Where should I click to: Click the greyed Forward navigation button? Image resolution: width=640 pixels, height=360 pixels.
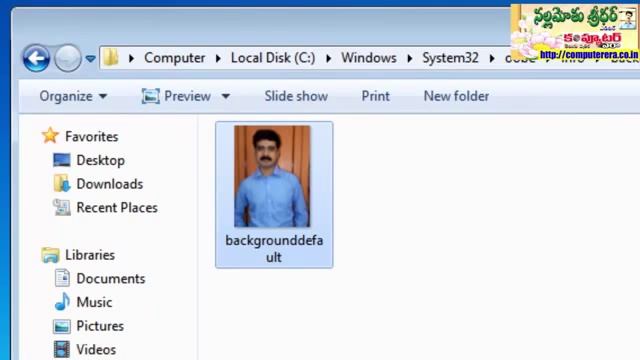pos(68,58)
